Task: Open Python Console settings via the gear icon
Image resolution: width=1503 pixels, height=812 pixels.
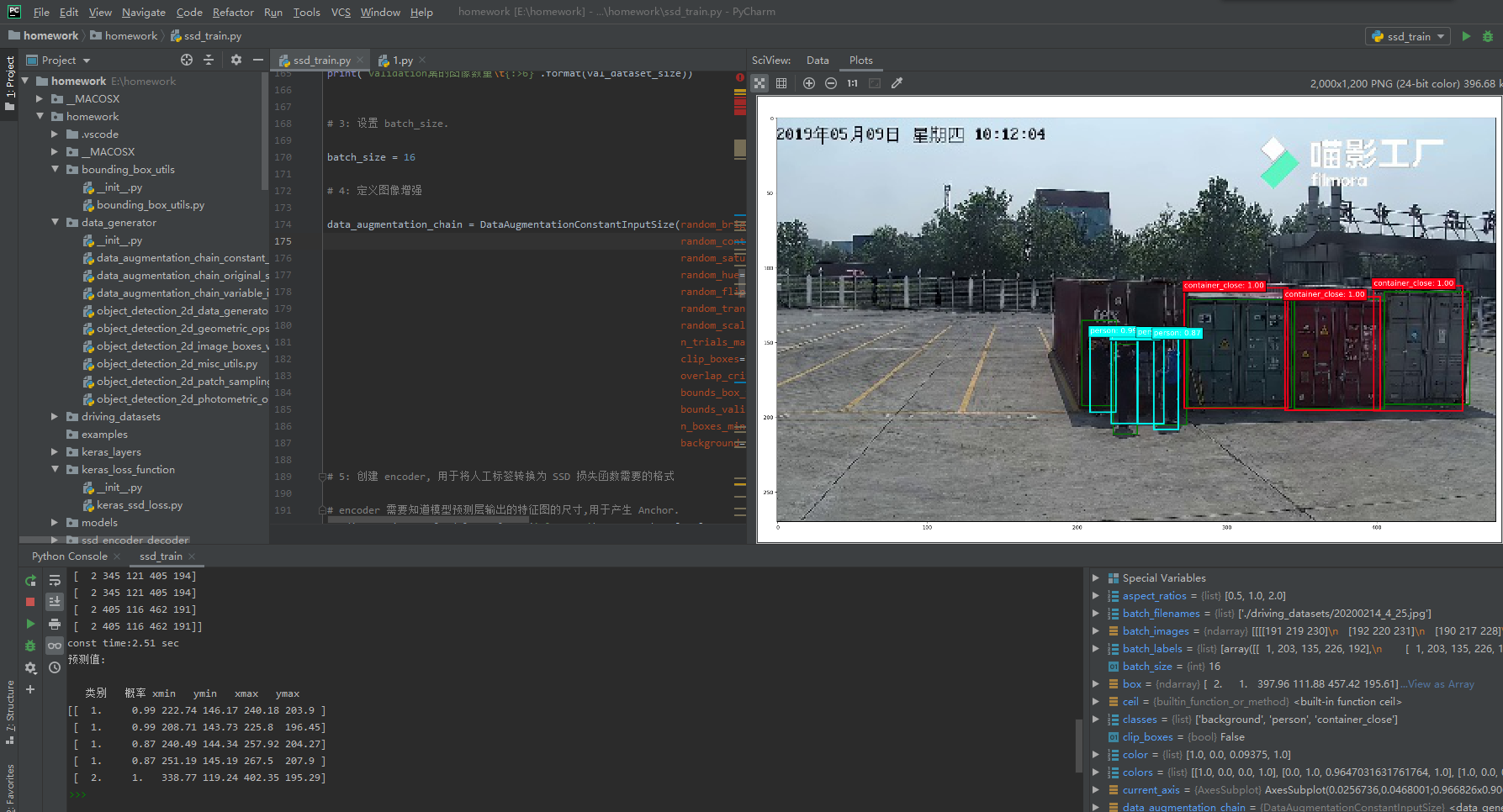Action: click(30, 667)
